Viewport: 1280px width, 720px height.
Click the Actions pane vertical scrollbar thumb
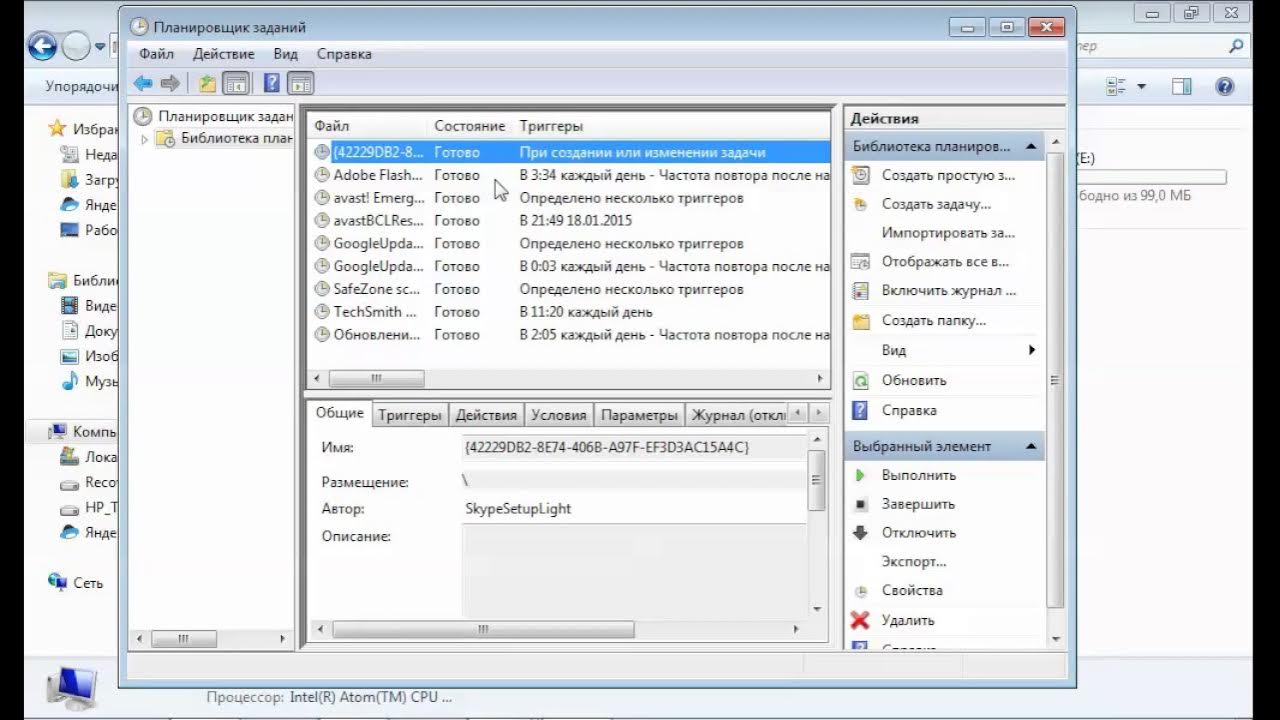pyautogui.click(x=1054, y=380)
